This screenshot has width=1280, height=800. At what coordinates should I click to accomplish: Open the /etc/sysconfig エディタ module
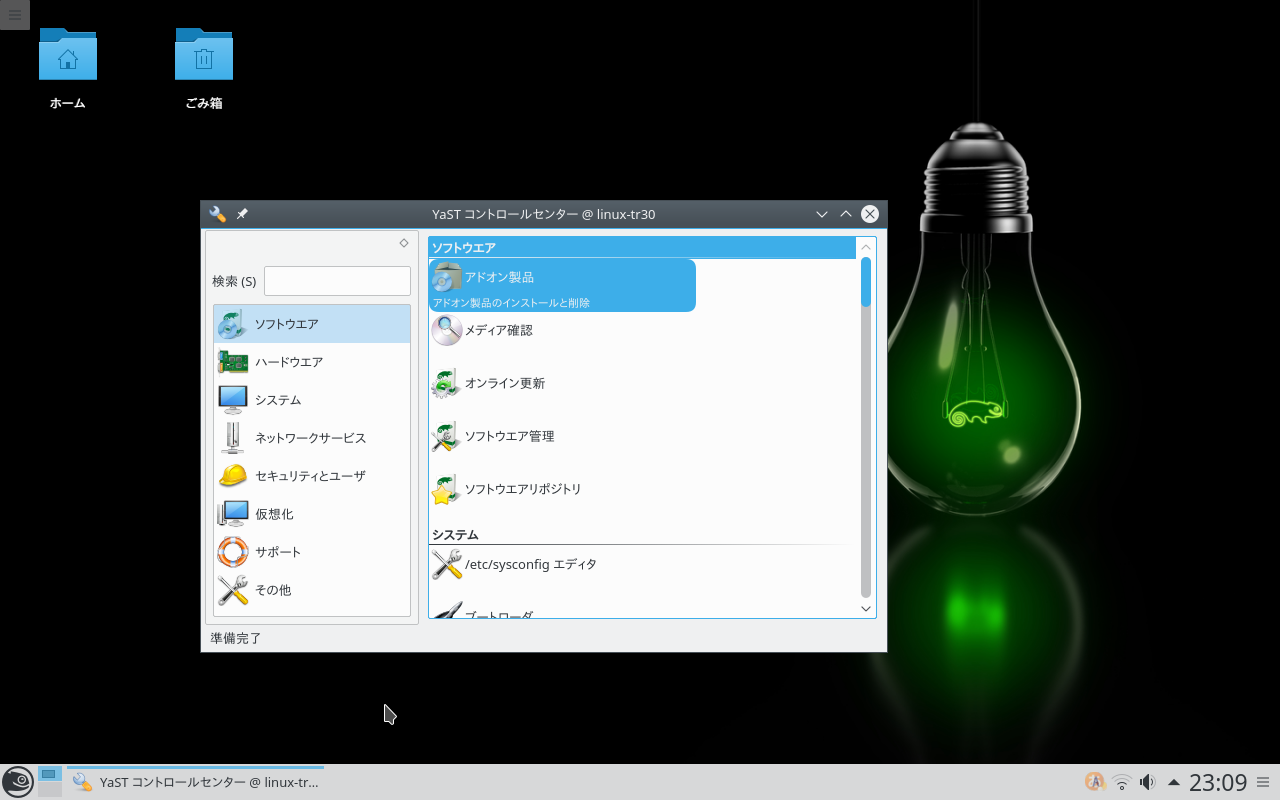(530, 564)
